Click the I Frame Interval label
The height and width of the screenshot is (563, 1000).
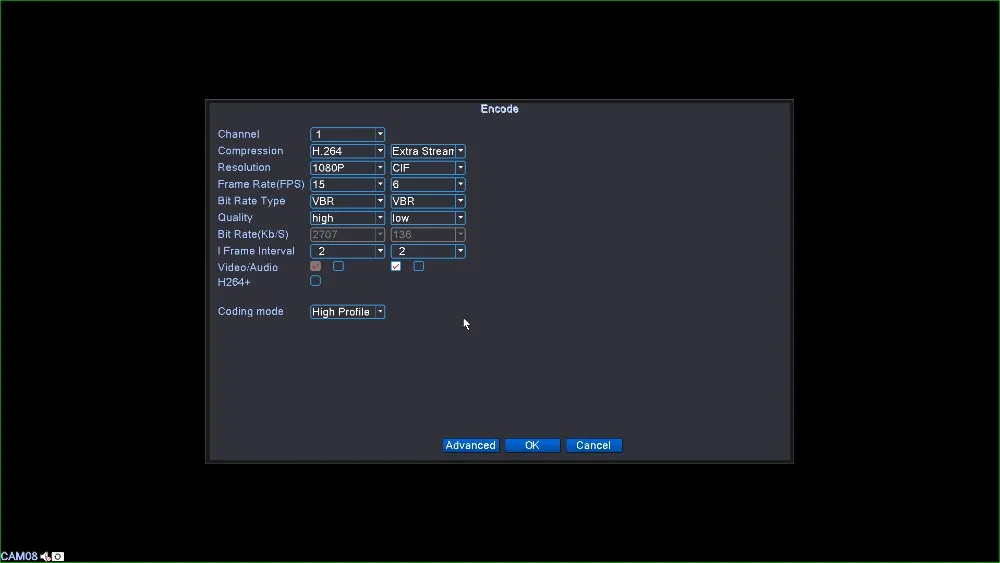point(256,251)
